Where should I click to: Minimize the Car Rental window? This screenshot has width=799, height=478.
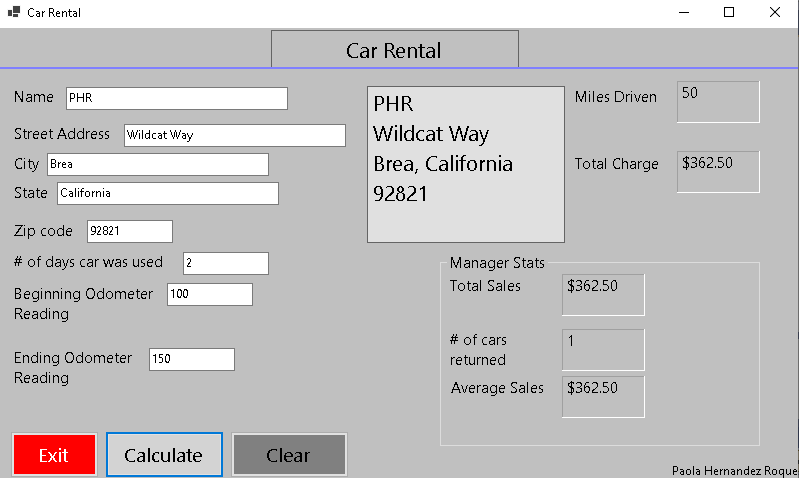click(684, 13)
